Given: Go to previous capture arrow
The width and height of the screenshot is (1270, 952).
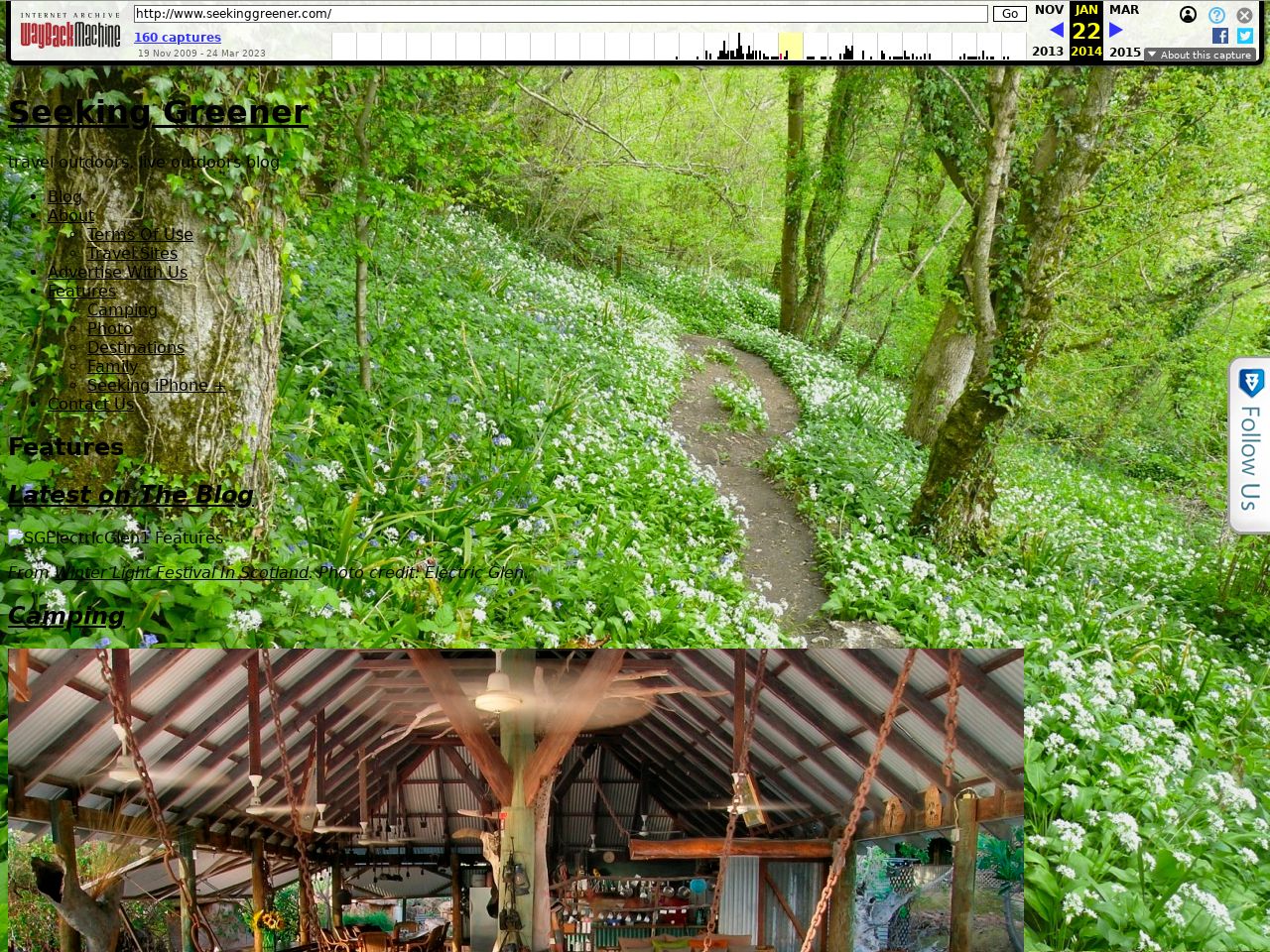Looking at the screenshot, I should (1057, 31).
